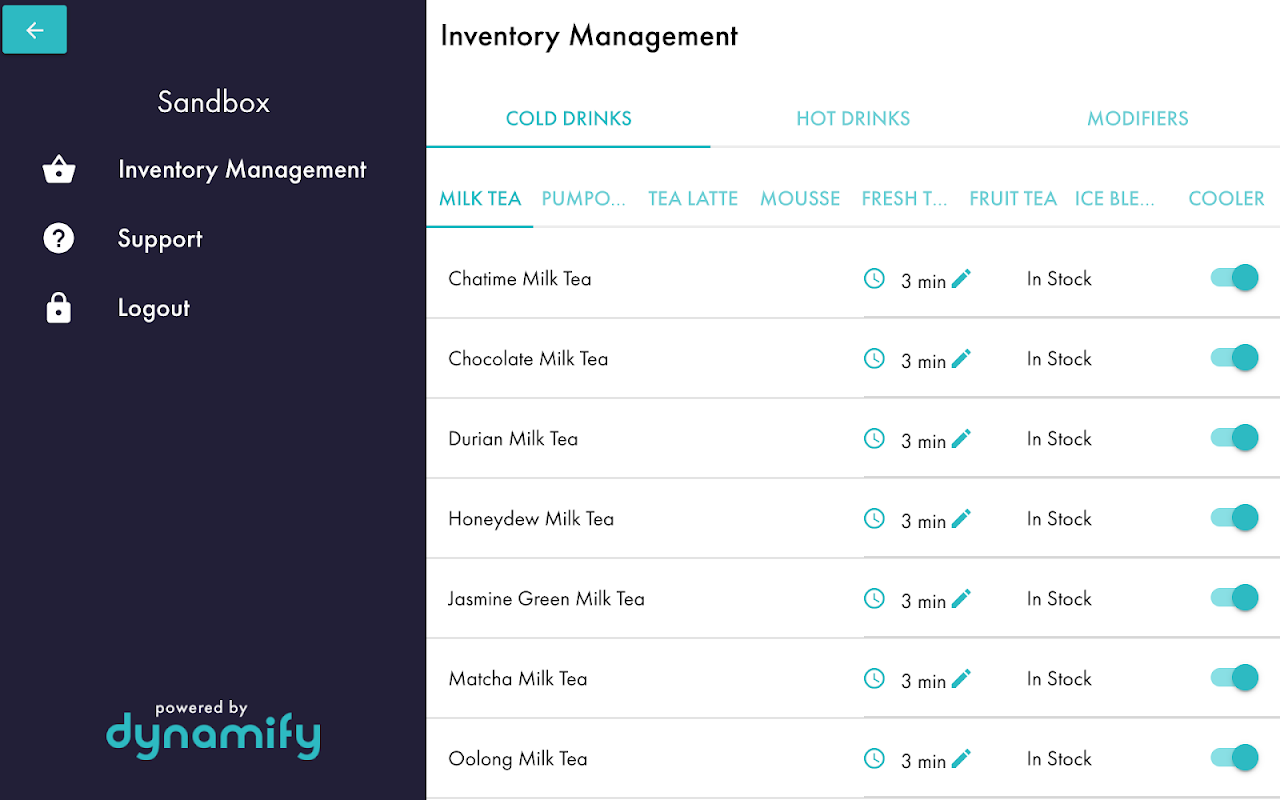Click the Inventory Management basket icon
Viewport: 1280px width, 800px height.
[59, 170]
